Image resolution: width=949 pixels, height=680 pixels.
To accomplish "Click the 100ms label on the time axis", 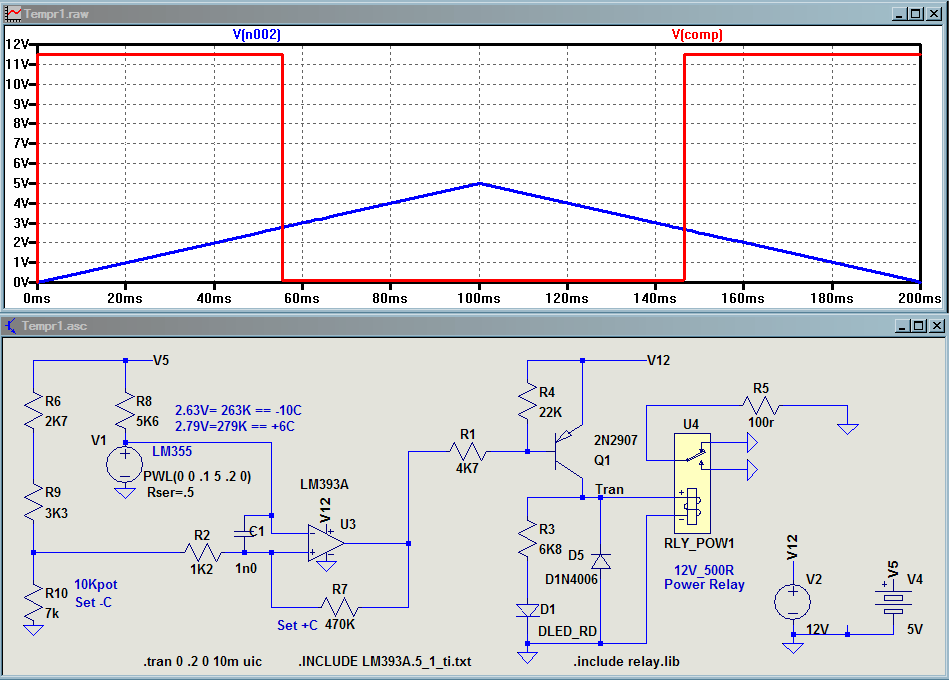I will (479, 298).
